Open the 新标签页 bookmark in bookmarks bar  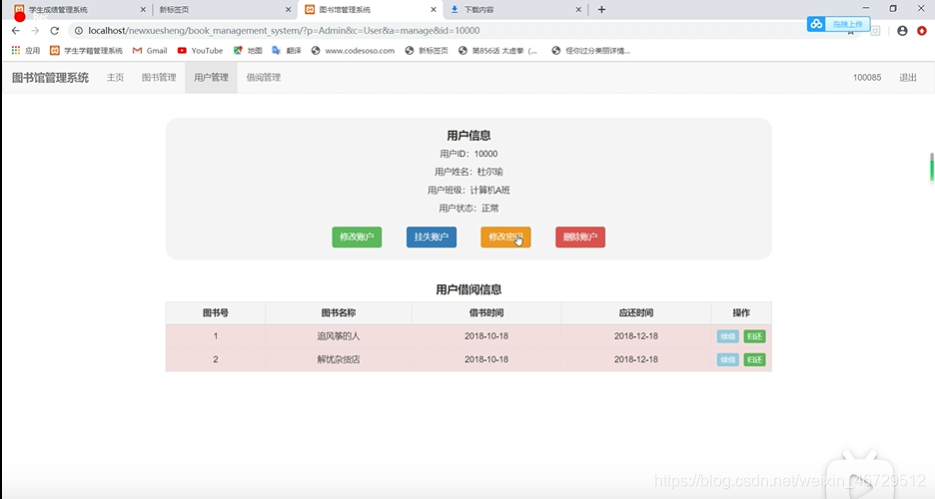tap(426, 51)
